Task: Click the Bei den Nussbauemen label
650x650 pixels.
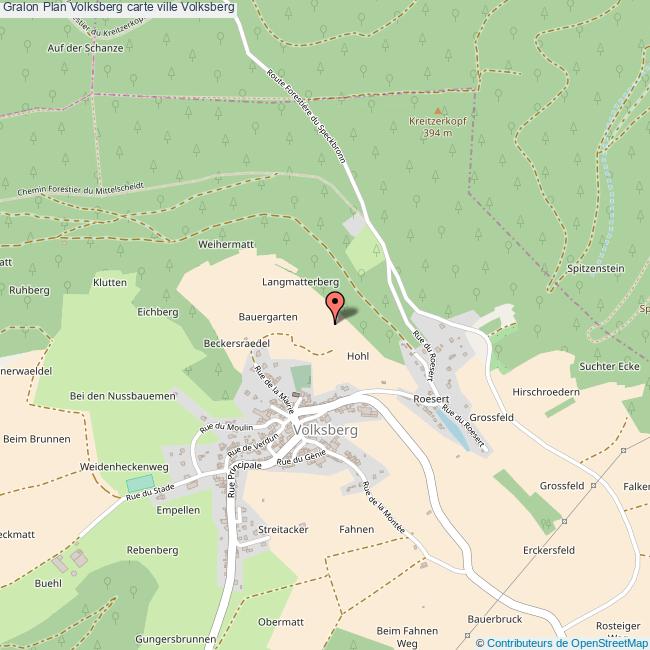Action: click(123, 396)
